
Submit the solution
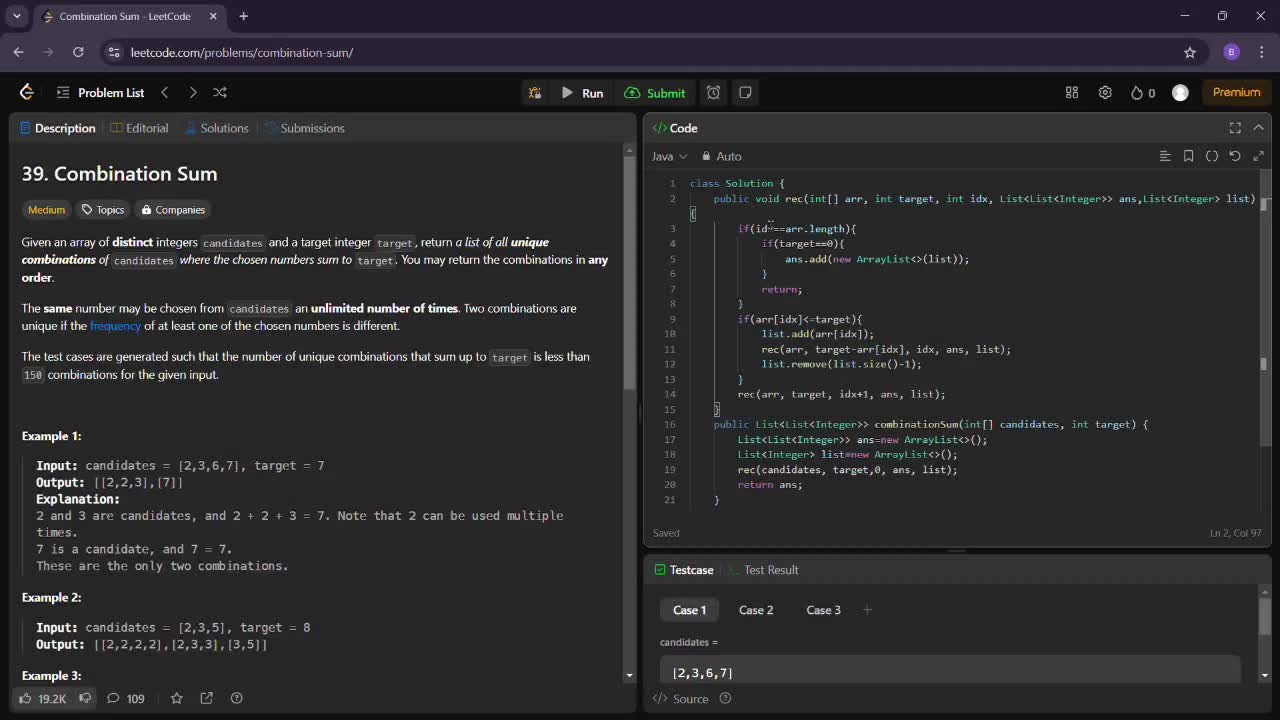click(655, 93)
